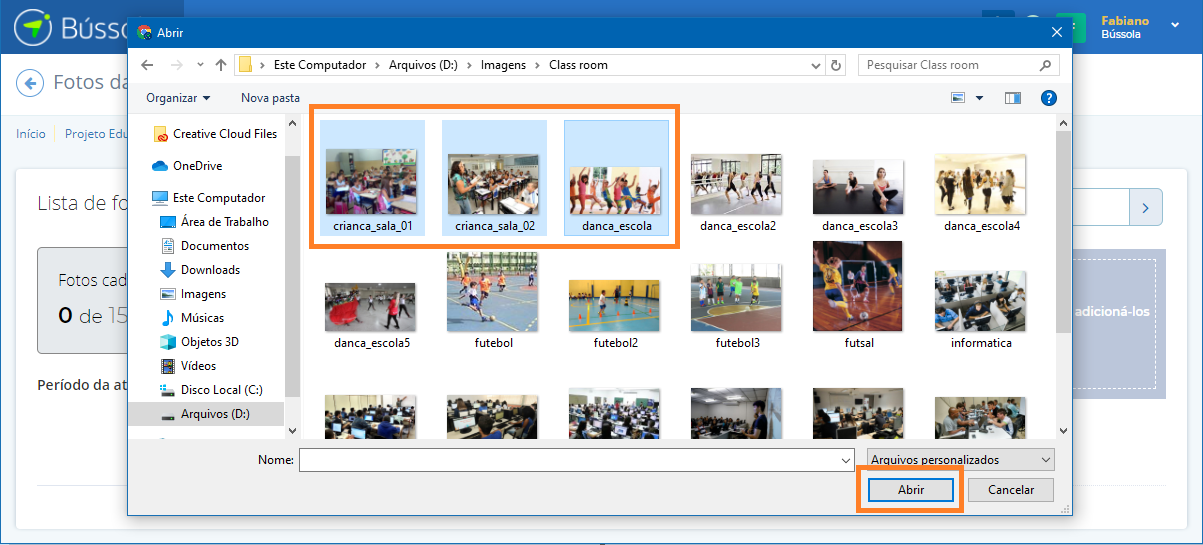Open Objetos 3D in the sidebar
This screenshot has width=1203, height=545.
[199, 342]
